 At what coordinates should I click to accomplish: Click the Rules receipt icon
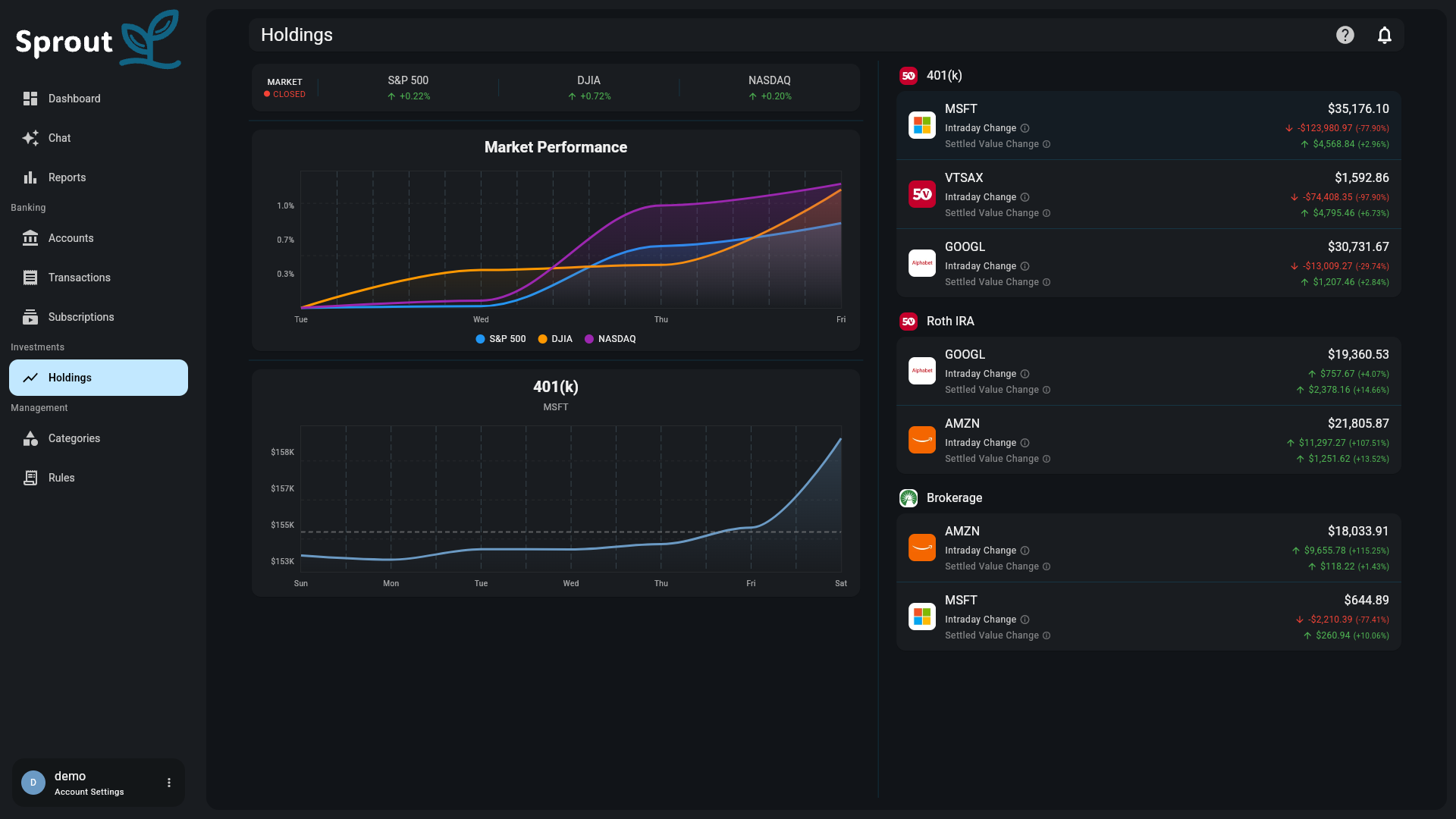pyautogui.click(x=30, y=478)
